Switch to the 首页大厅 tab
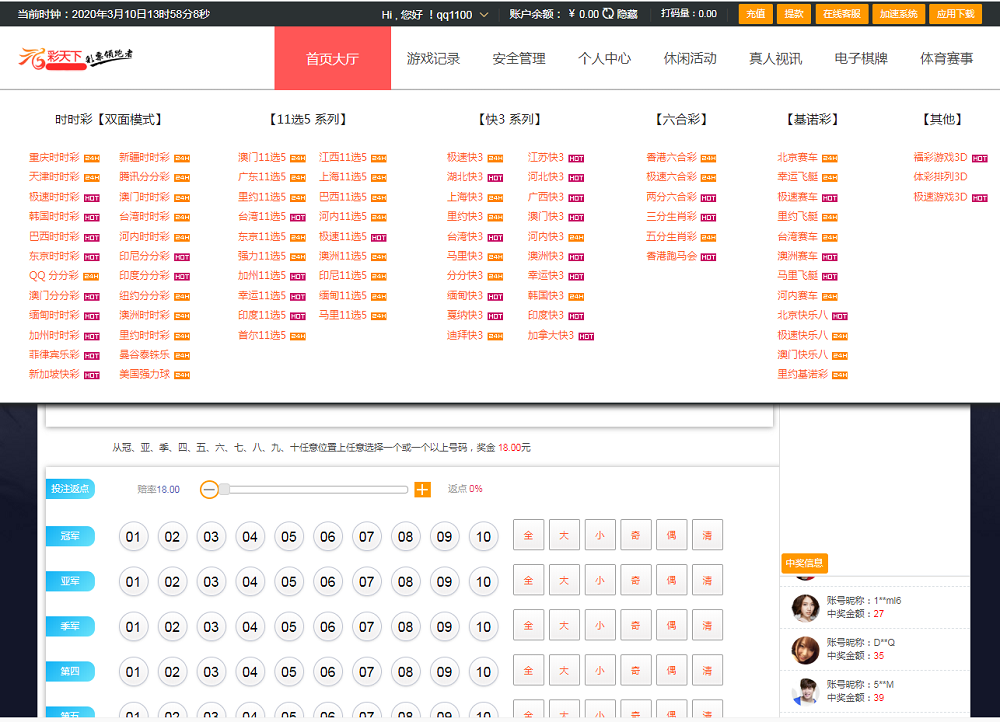The height and width of the screenshot is (722, 1000). [332, 58]
